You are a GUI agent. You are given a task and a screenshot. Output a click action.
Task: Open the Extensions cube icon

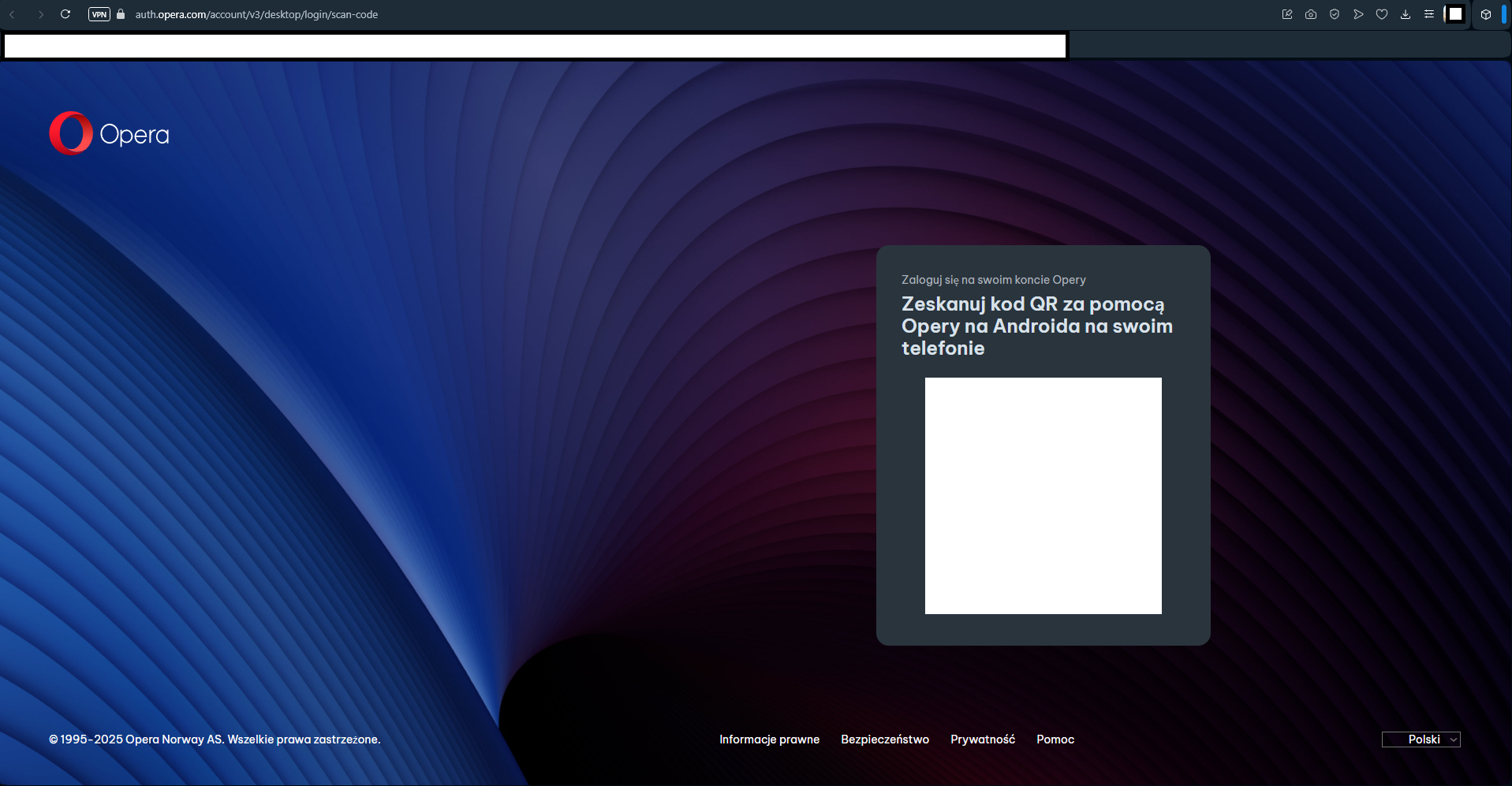click(1486, 14)
